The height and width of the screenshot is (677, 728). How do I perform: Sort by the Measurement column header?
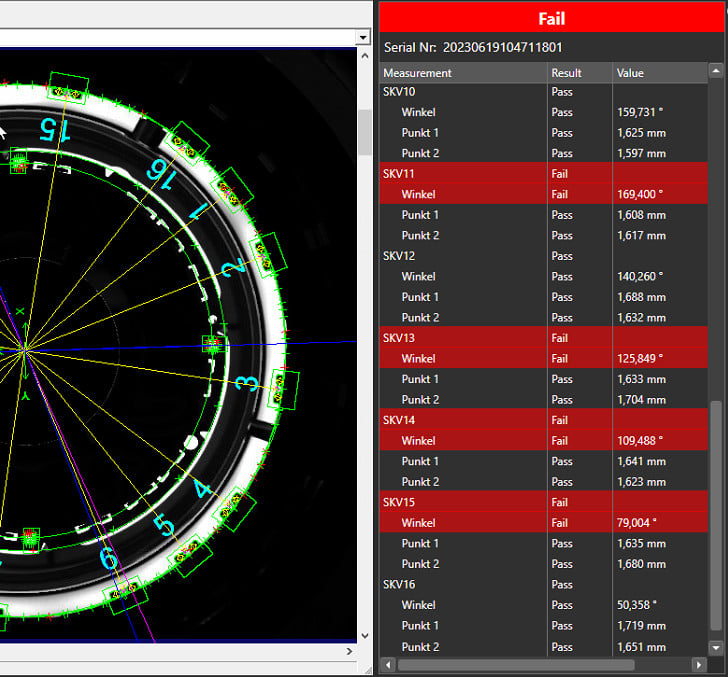point(417,73)
